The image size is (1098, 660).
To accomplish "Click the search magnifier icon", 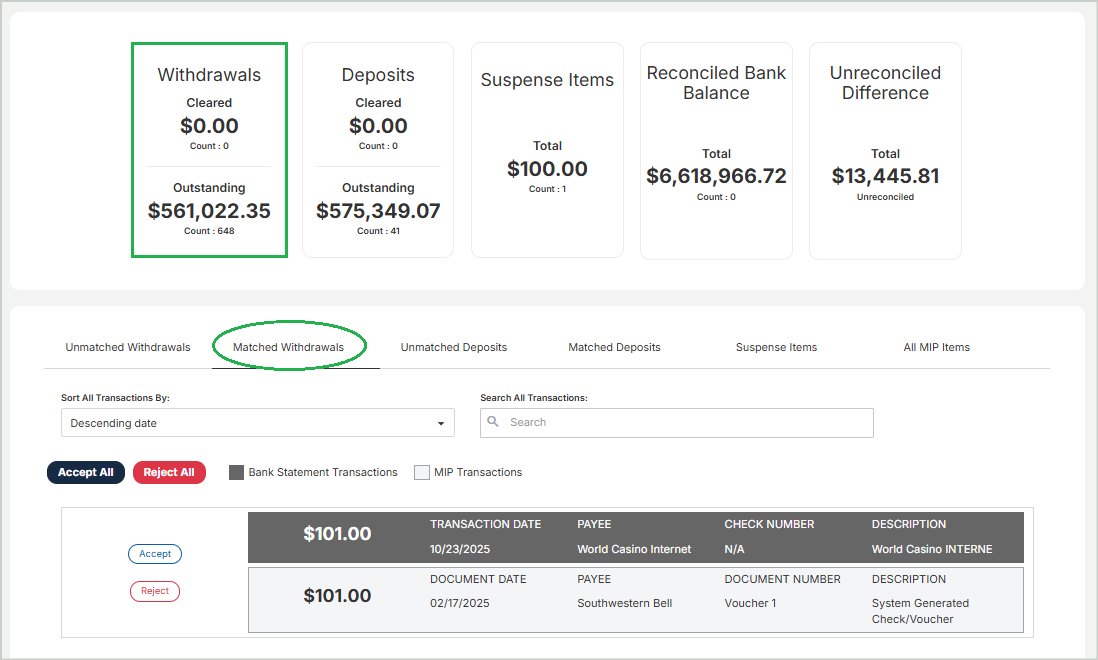I will pos(493,422).
